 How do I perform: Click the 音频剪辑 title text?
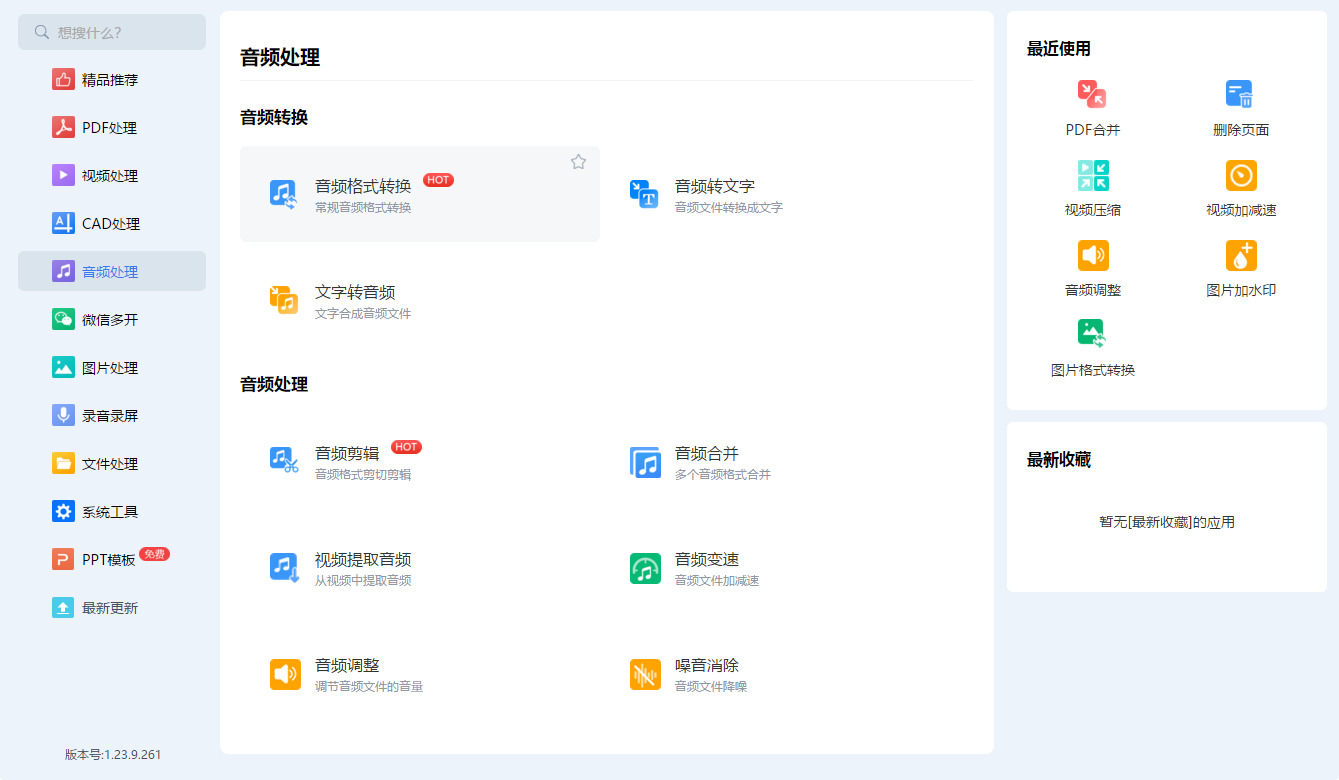pyautogui.click(x=347, y=453)
